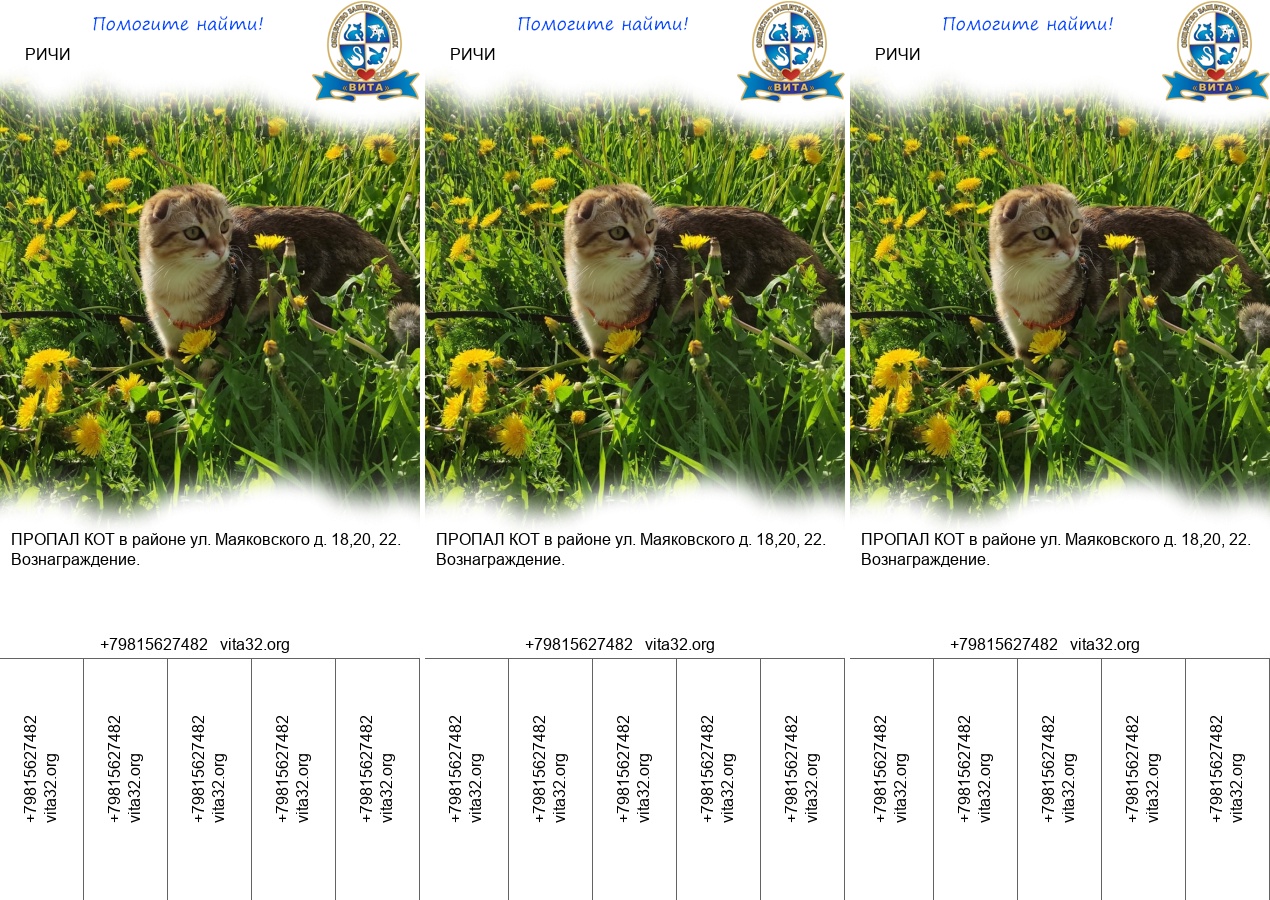Click the 'ПРОПАЛ КОТ' description on the middle flyer
This screenshot has height=900, width=1270.
pyautogui.click(x=630, y=540)
